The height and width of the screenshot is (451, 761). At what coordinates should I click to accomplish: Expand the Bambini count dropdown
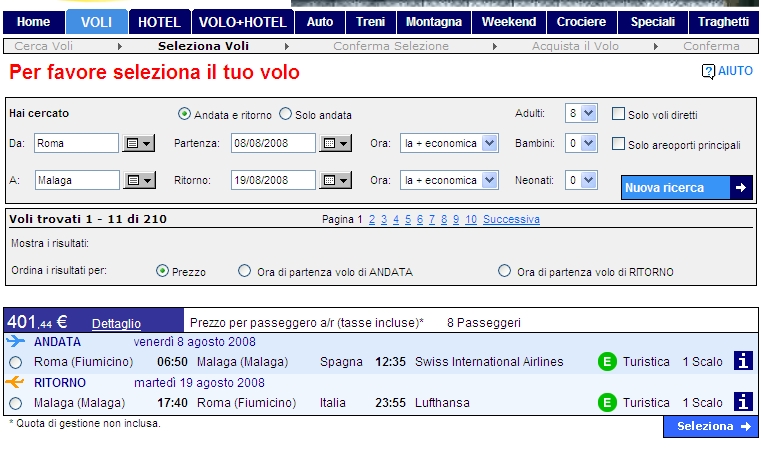[581, 144]
